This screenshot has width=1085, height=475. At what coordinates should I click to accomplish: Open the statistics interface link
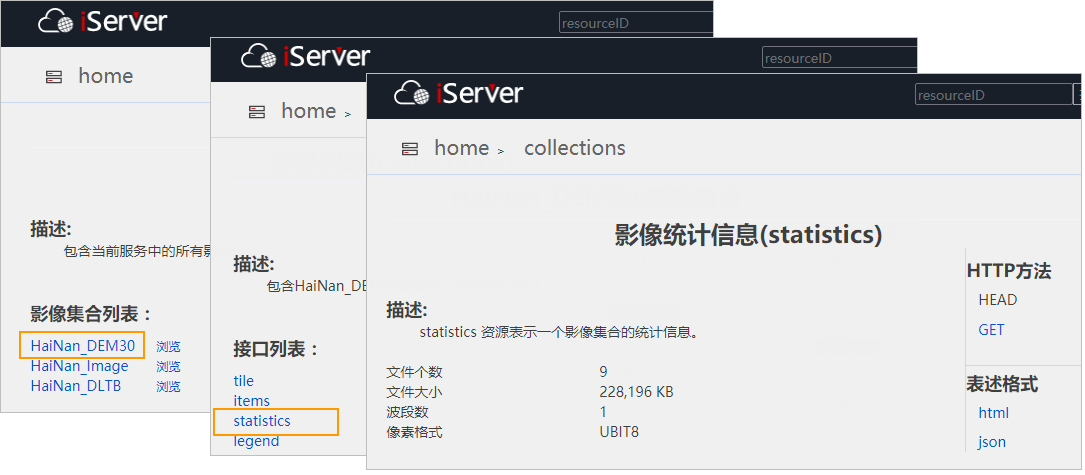coord(262,421)
